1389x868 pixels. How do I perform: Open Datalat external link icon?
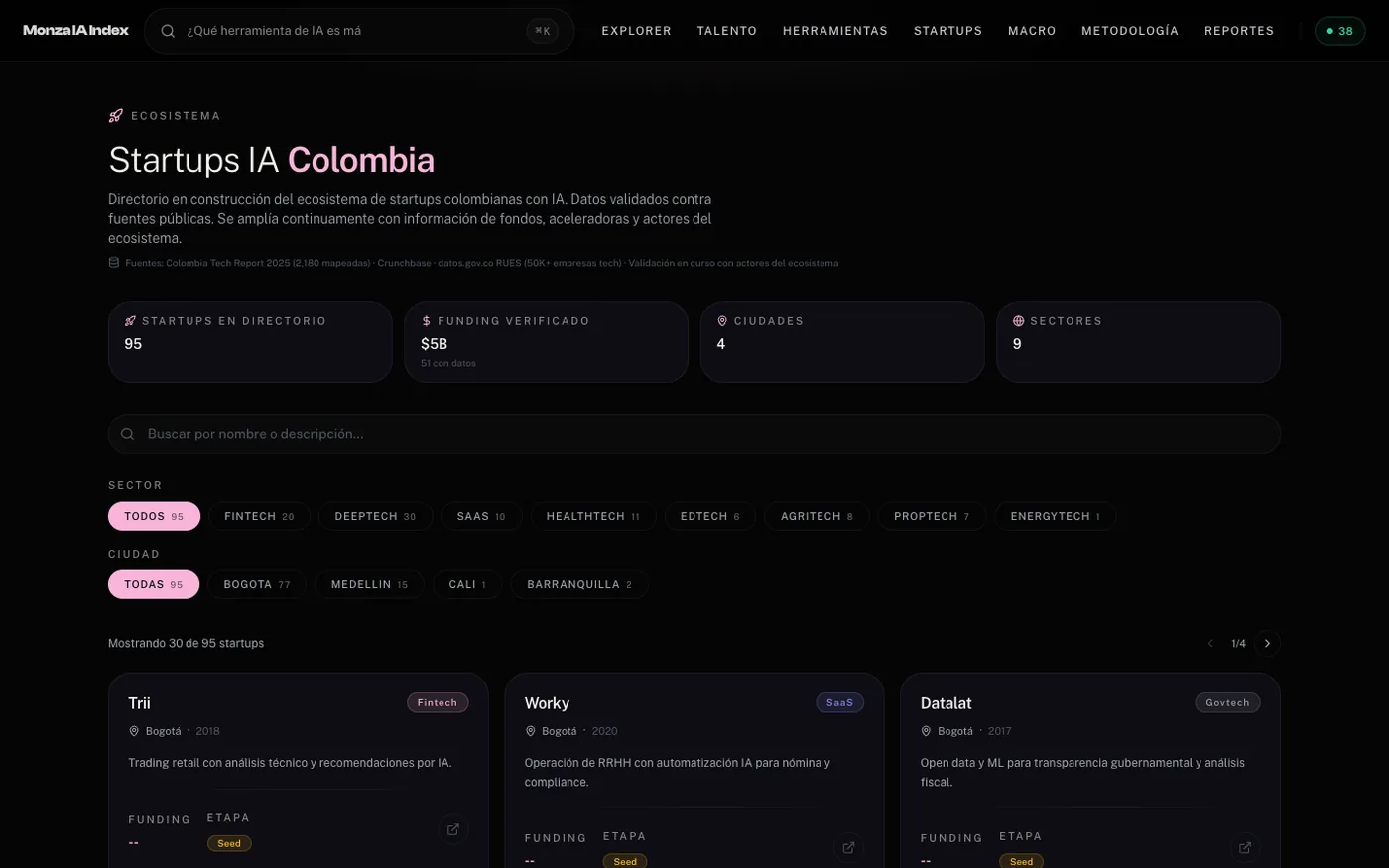(1244, 847)
